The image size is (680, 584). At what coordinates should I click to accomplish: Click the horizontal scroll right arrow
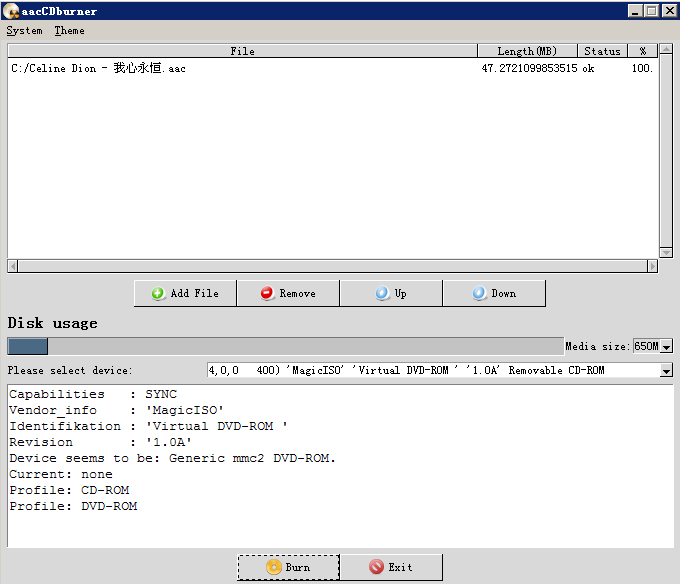point(652,266)
